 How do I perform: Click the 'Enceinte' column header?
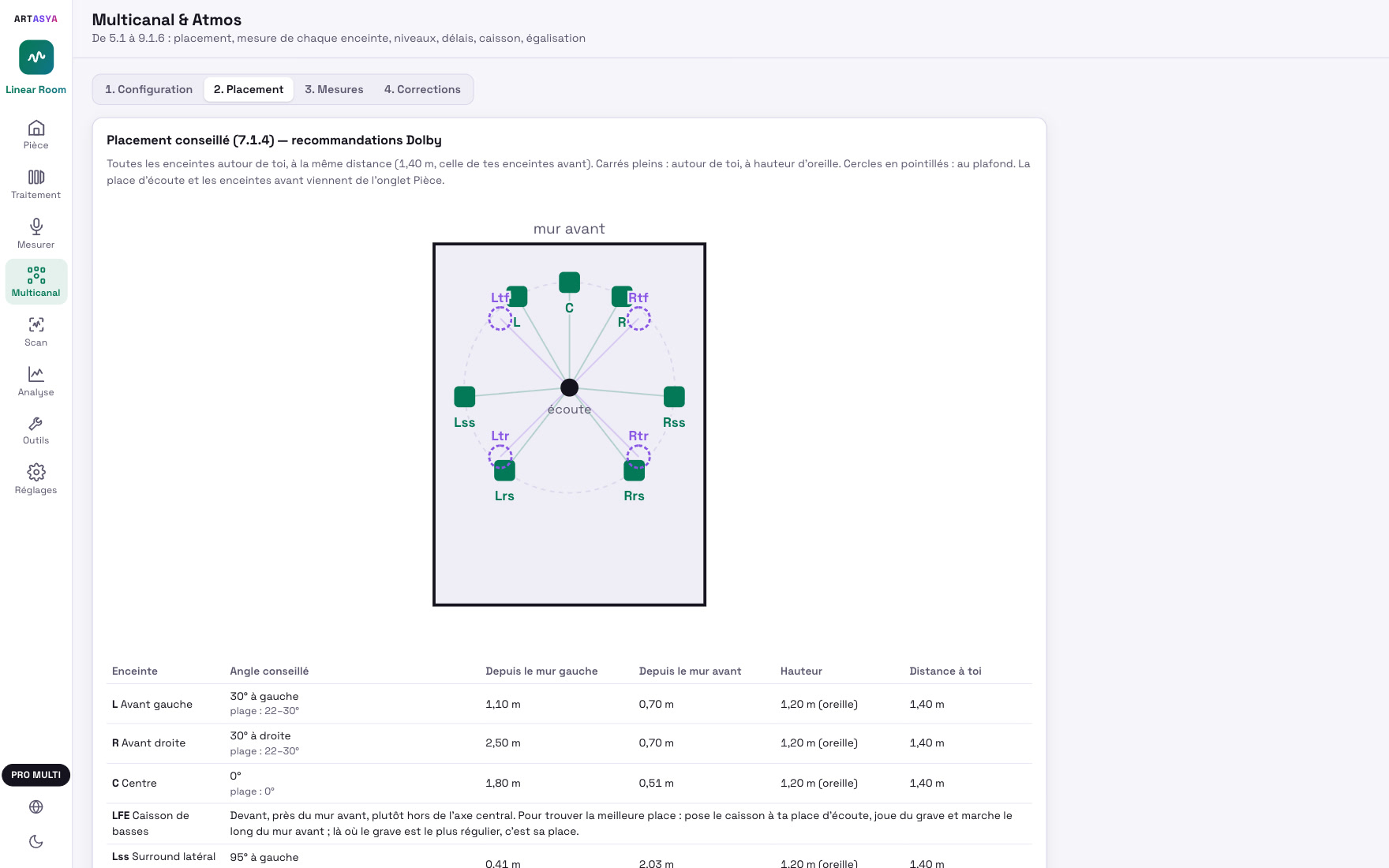134,671
